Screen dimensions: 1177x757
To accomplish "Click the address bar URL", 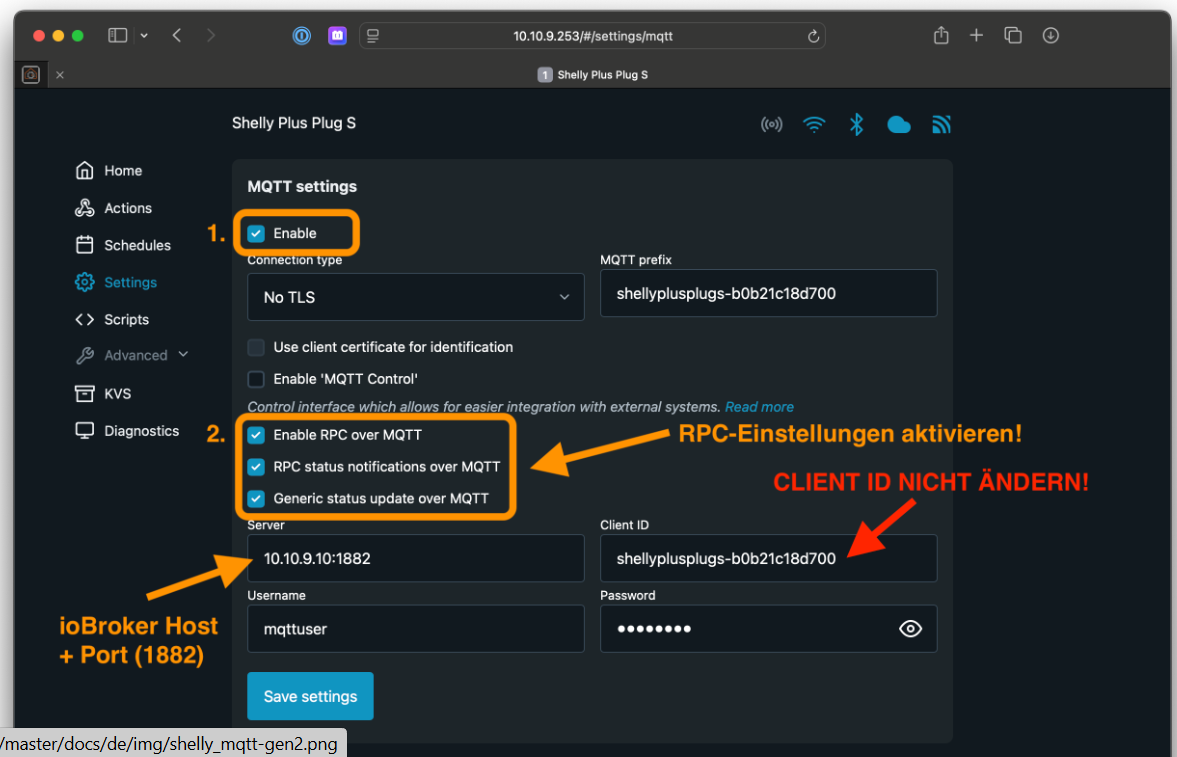I will 593,36.
